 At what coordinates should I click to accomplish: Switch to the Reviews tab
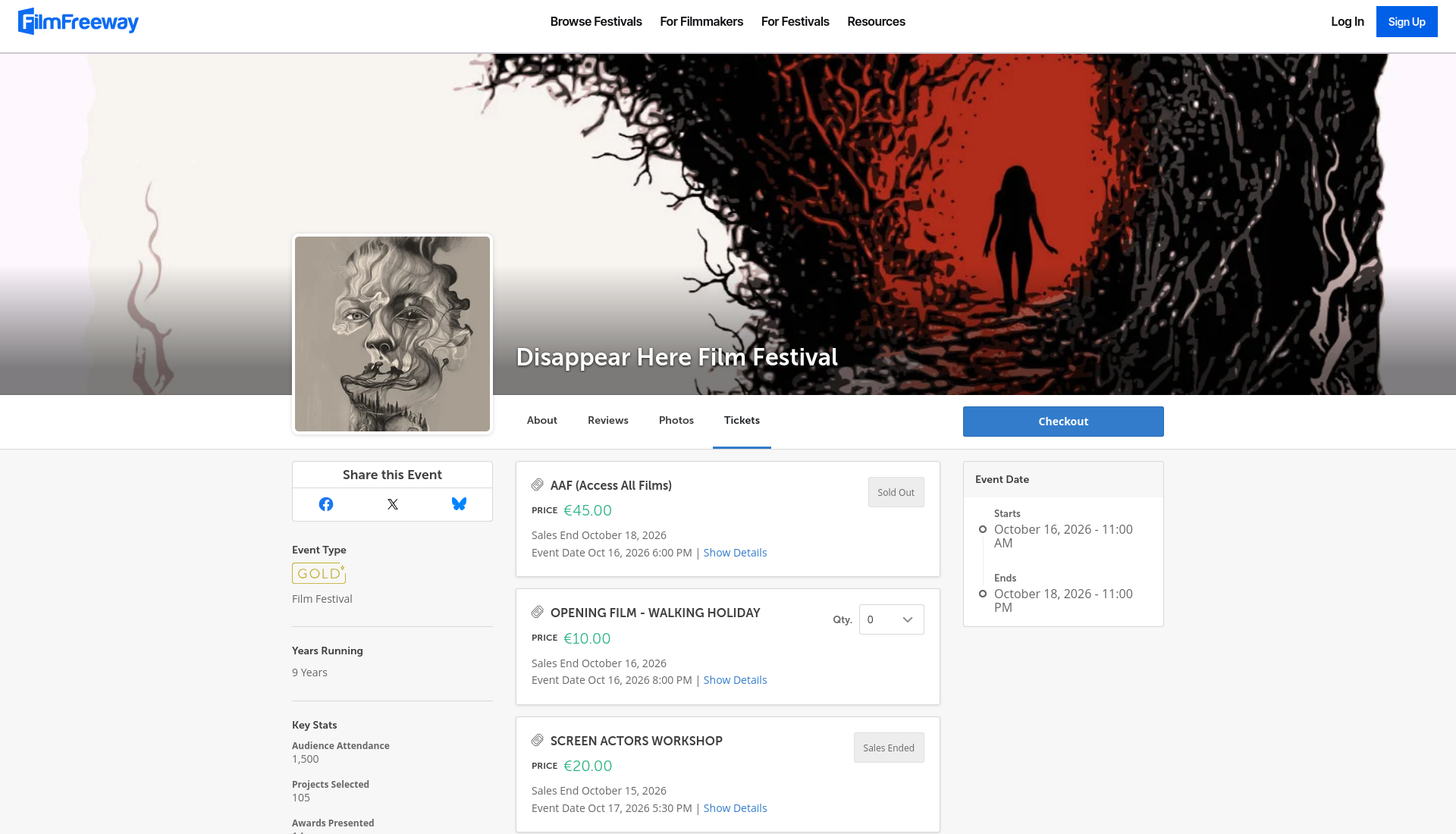[608, 420]
